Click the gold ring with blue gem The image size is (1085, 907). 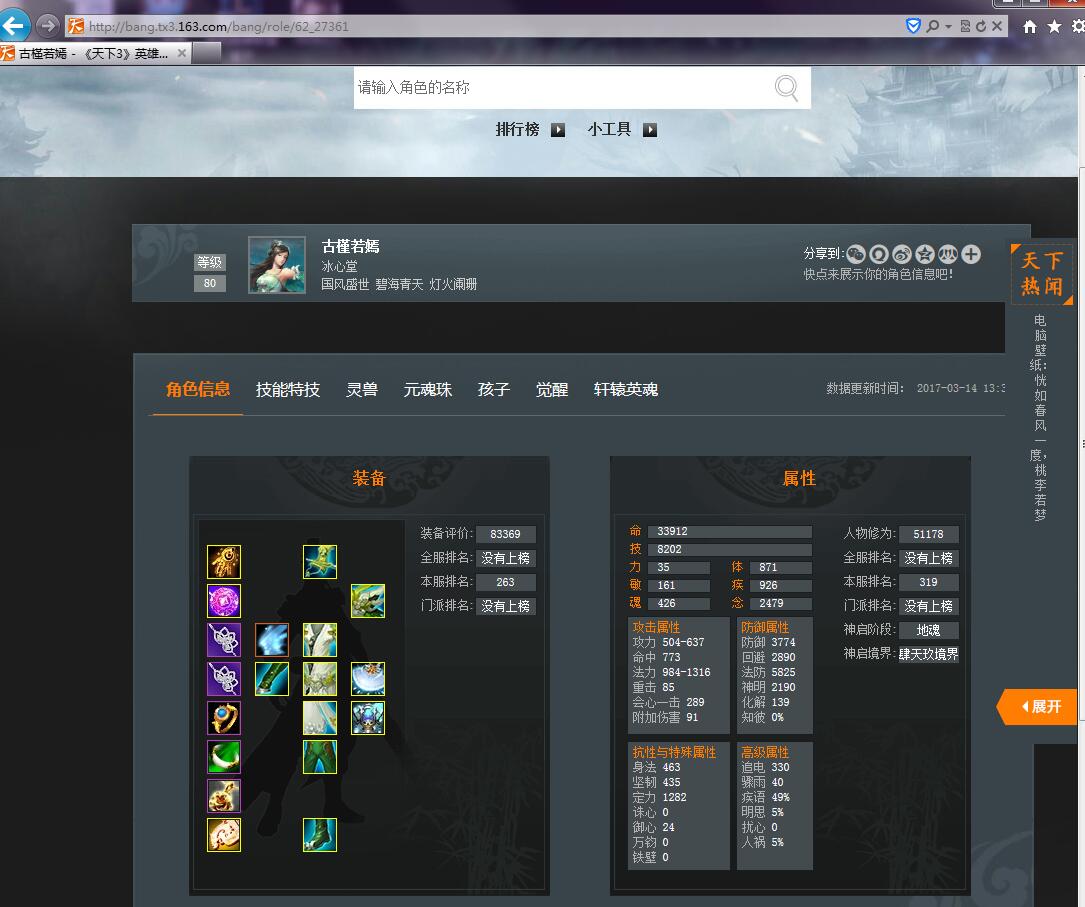tap(224, 718)
